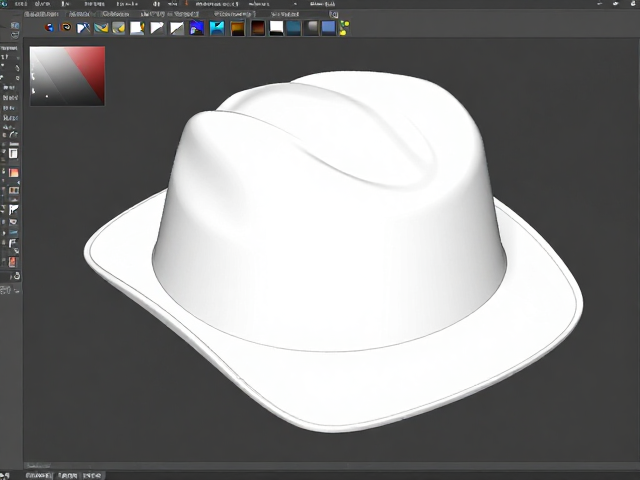Select the white and blue triangle tool icon
This screenshot has width=640, height=480.
click(x=83, y=28)
